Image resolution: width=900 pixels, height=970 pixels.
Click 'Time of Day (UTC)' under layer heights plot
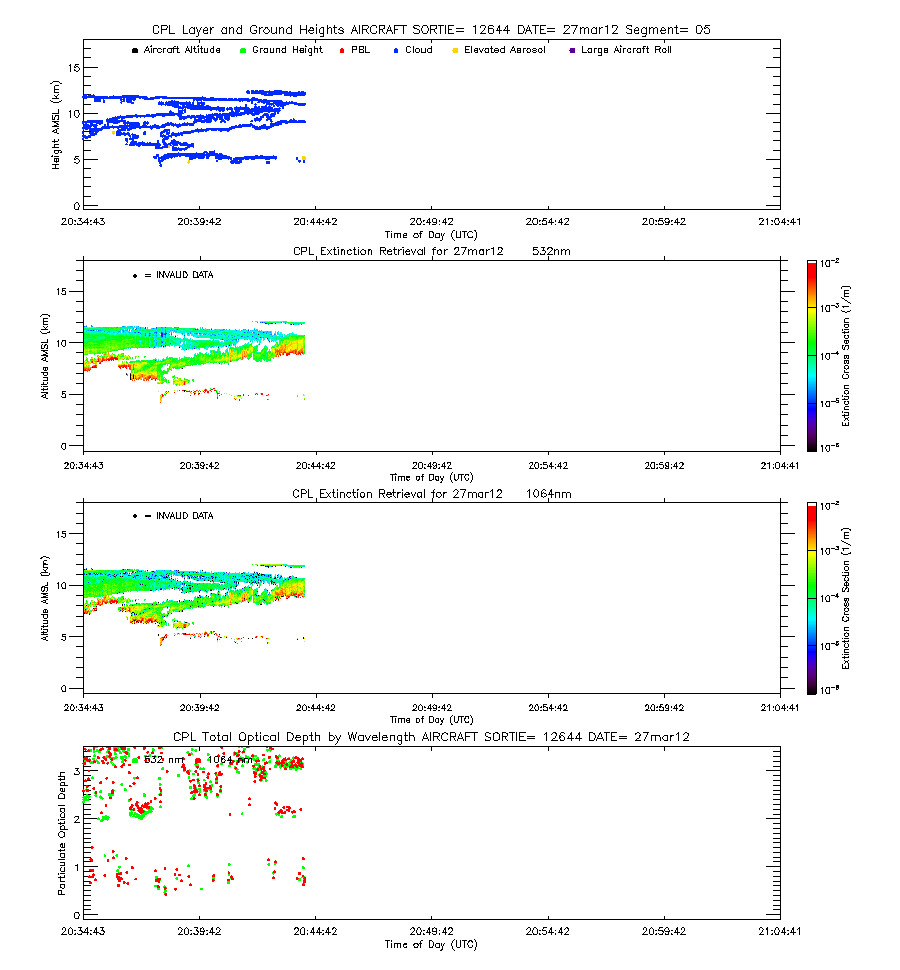click(x=431, y=234)
